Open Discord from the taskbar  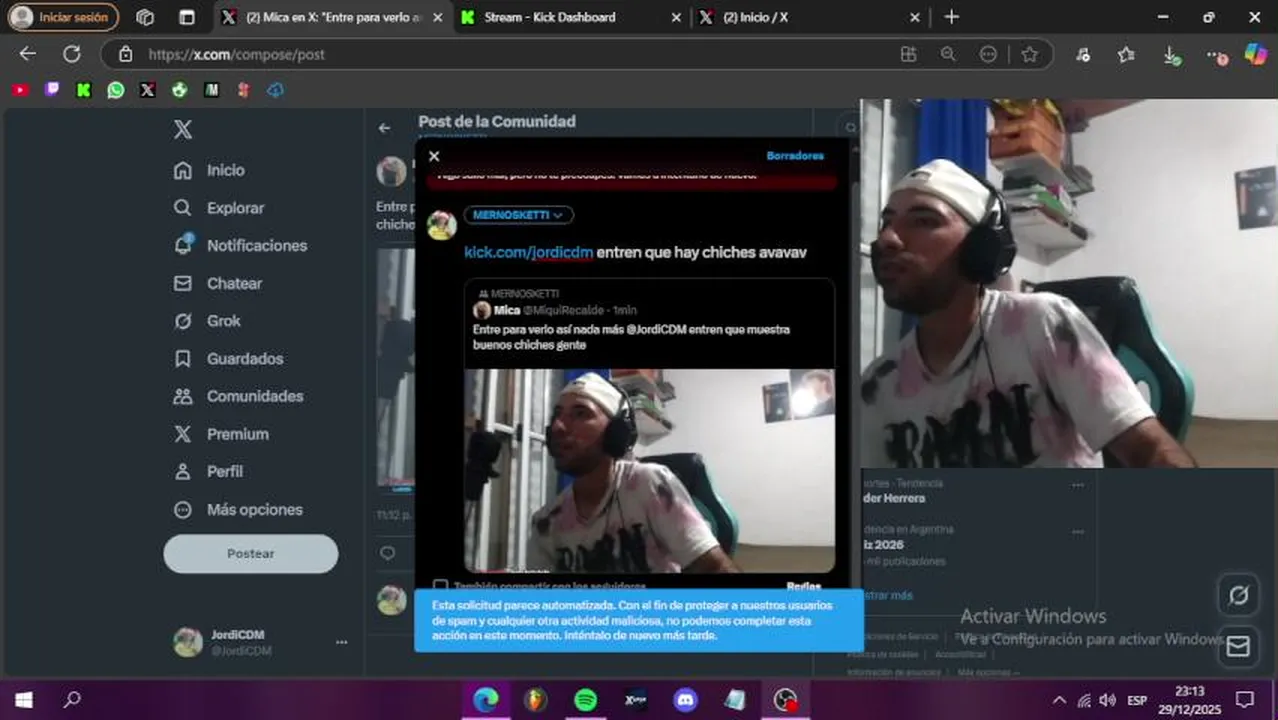tap(686, 700)
